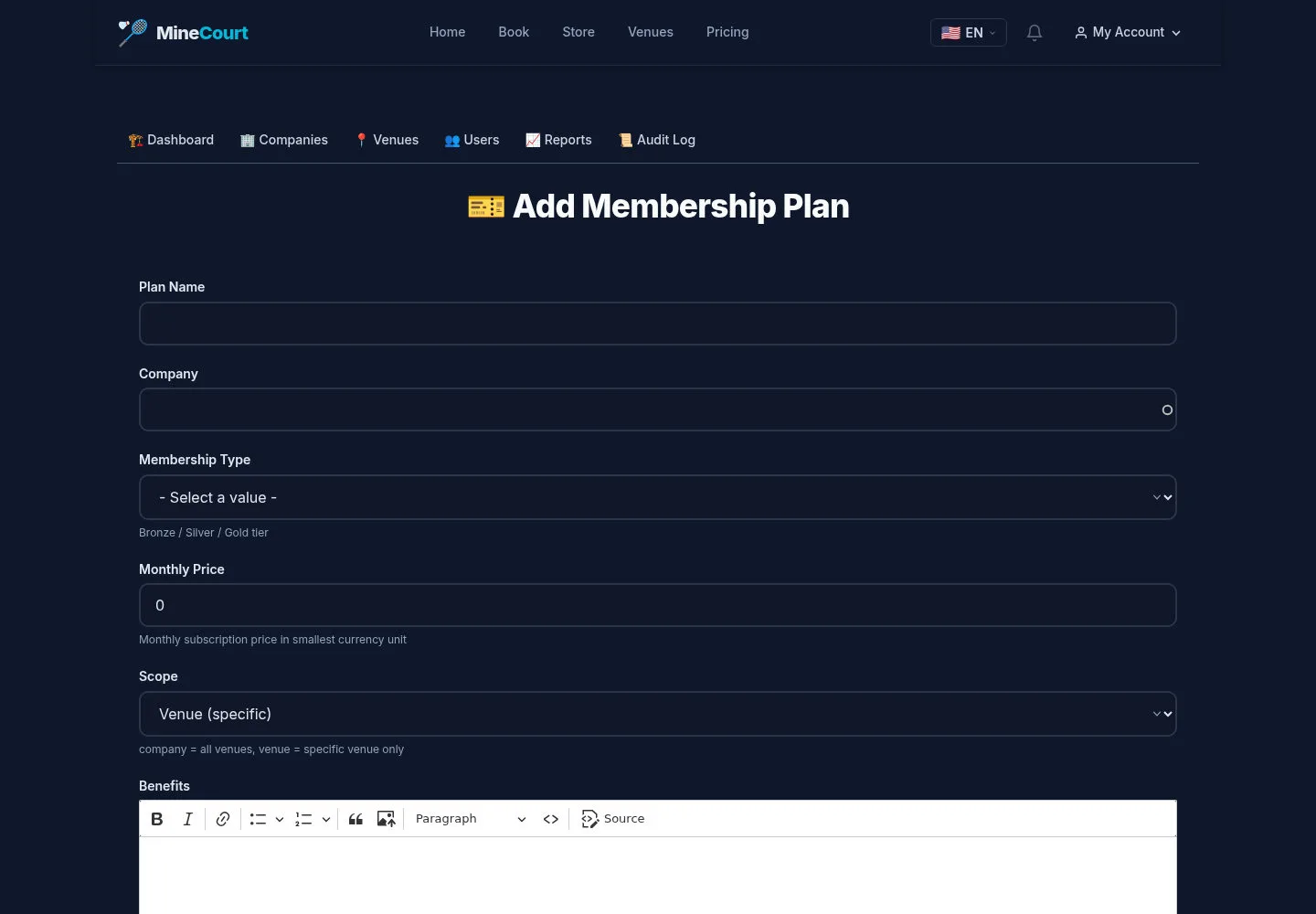The width and height of the screenshot is (1316, 914).
Task: Click inside the Benefits text area
Action: point(658,876)
